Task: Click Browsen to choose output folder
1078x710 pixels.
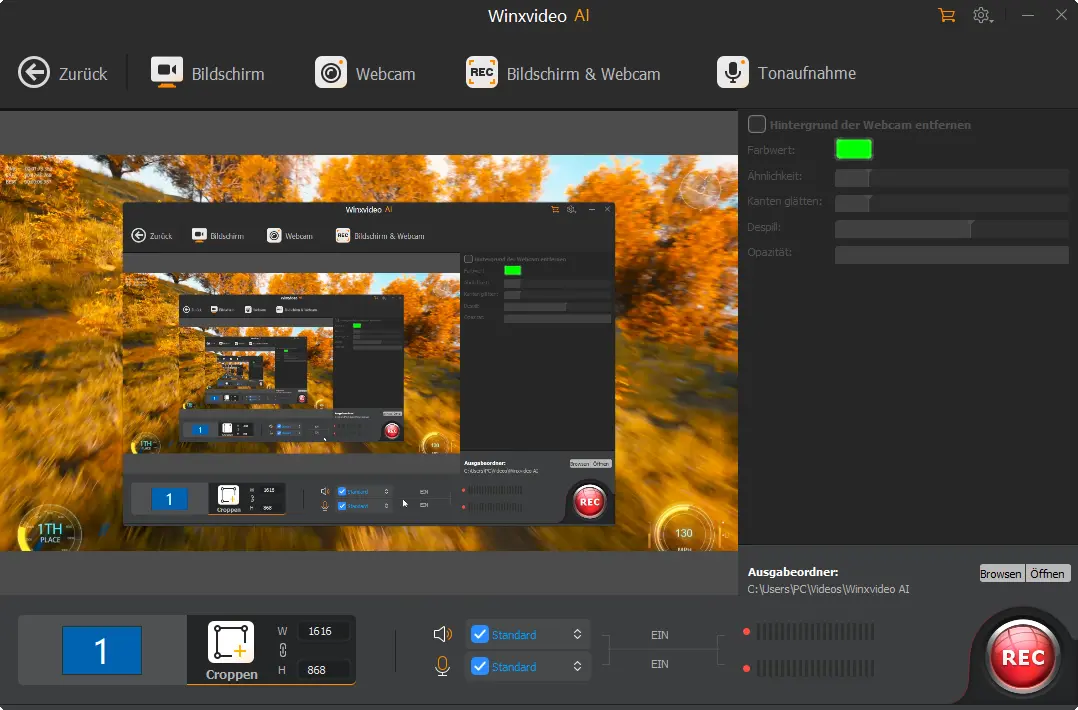Action: [x=1001, y=573]
